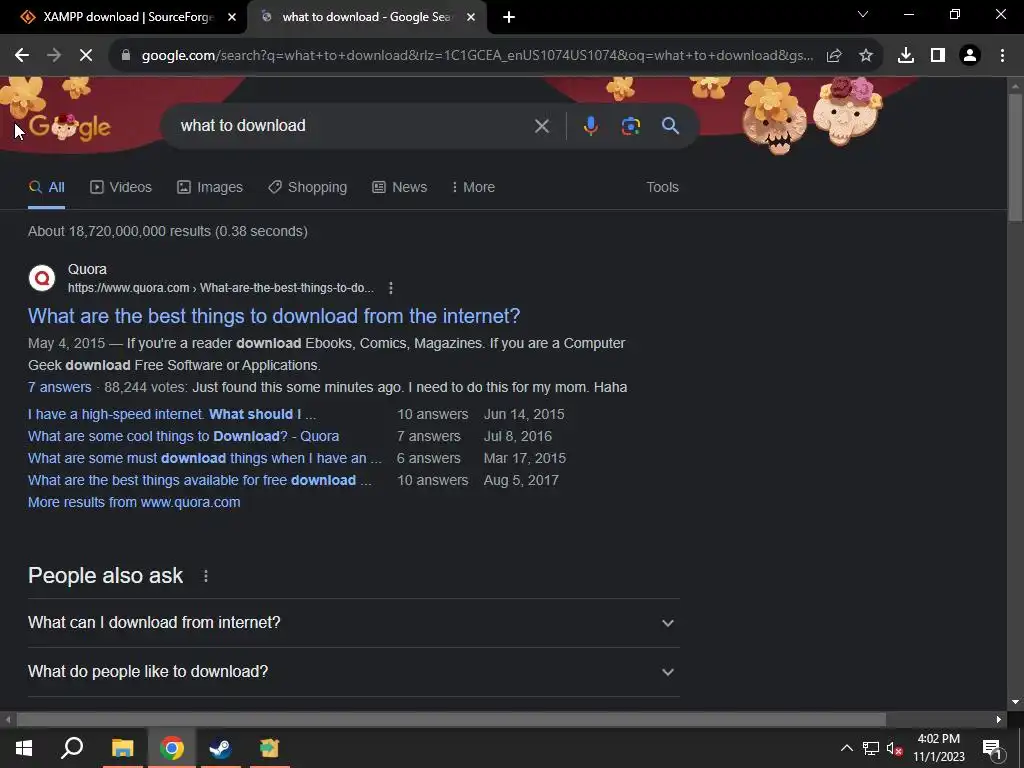Viewport: 1024px width, 768px height.
Task: Open the notification center
Action: click(992, 748)
